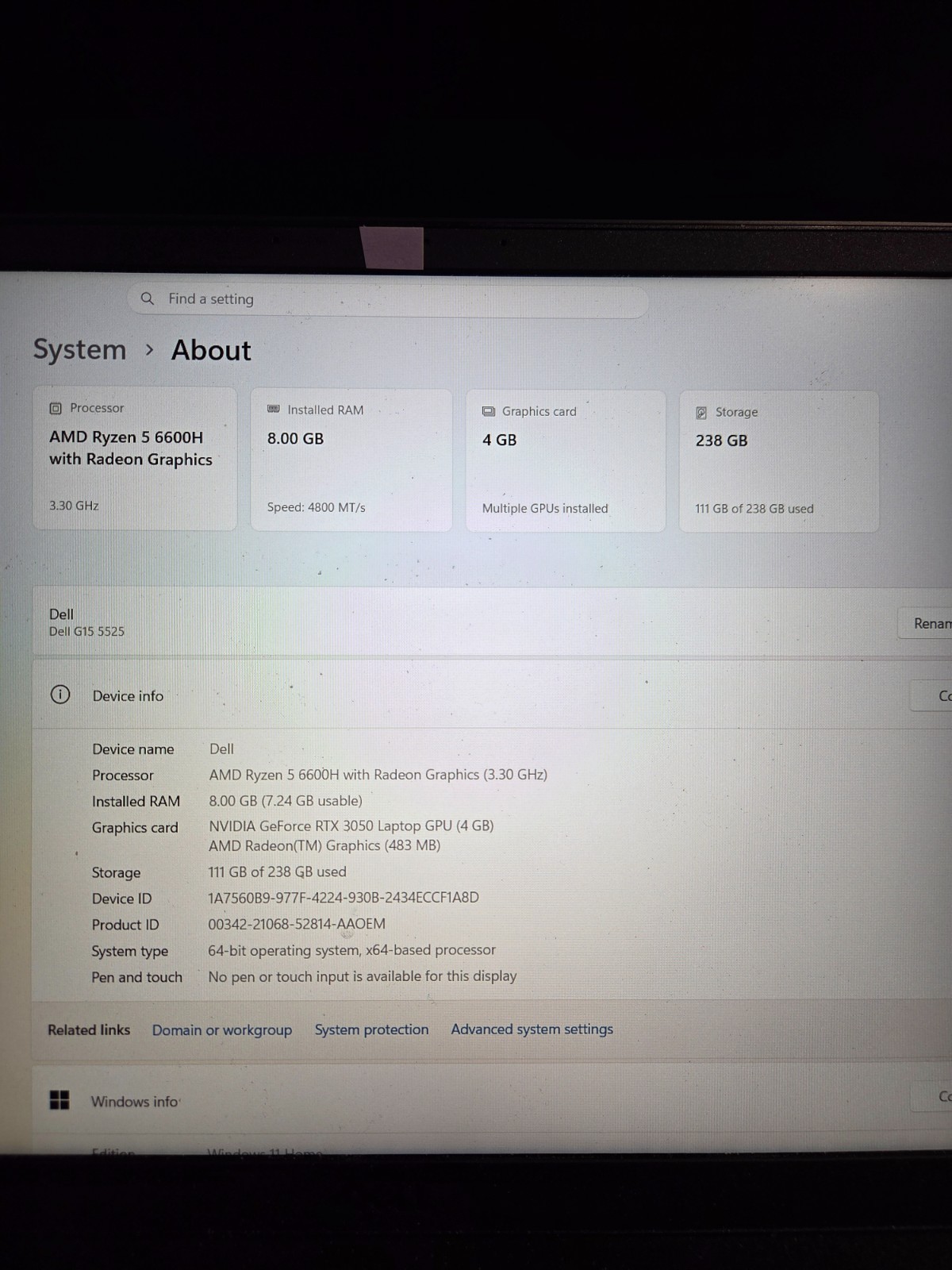Select 111 GB of 238 GB used in Storage card
The height and width of the screenshot is (1270, 952).
(x=754, y=509)
